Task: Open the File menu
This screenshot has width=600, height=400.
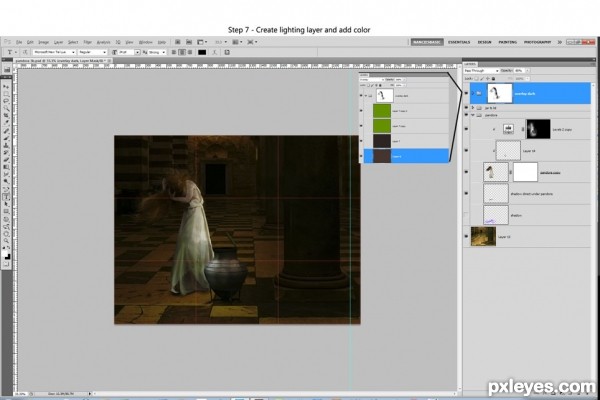Action: click(19, 42)
